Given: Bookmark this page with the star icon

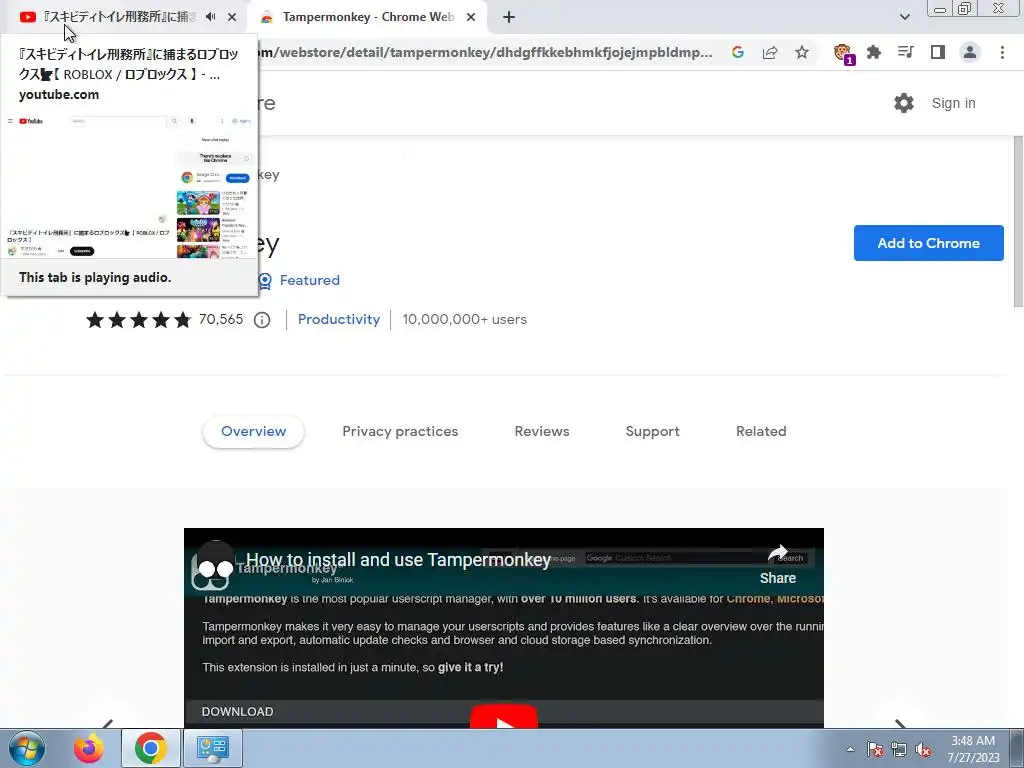Looking at the screenshot, I should [x=802, y=52].
